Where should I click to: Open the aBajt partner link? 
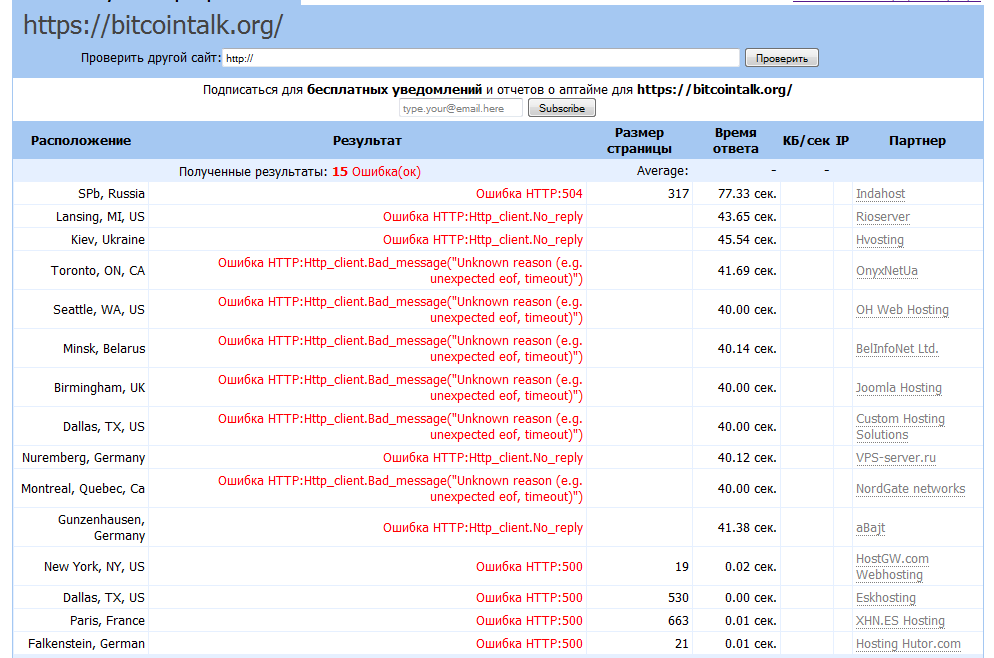pyautogui.click(x=870, y=527)
